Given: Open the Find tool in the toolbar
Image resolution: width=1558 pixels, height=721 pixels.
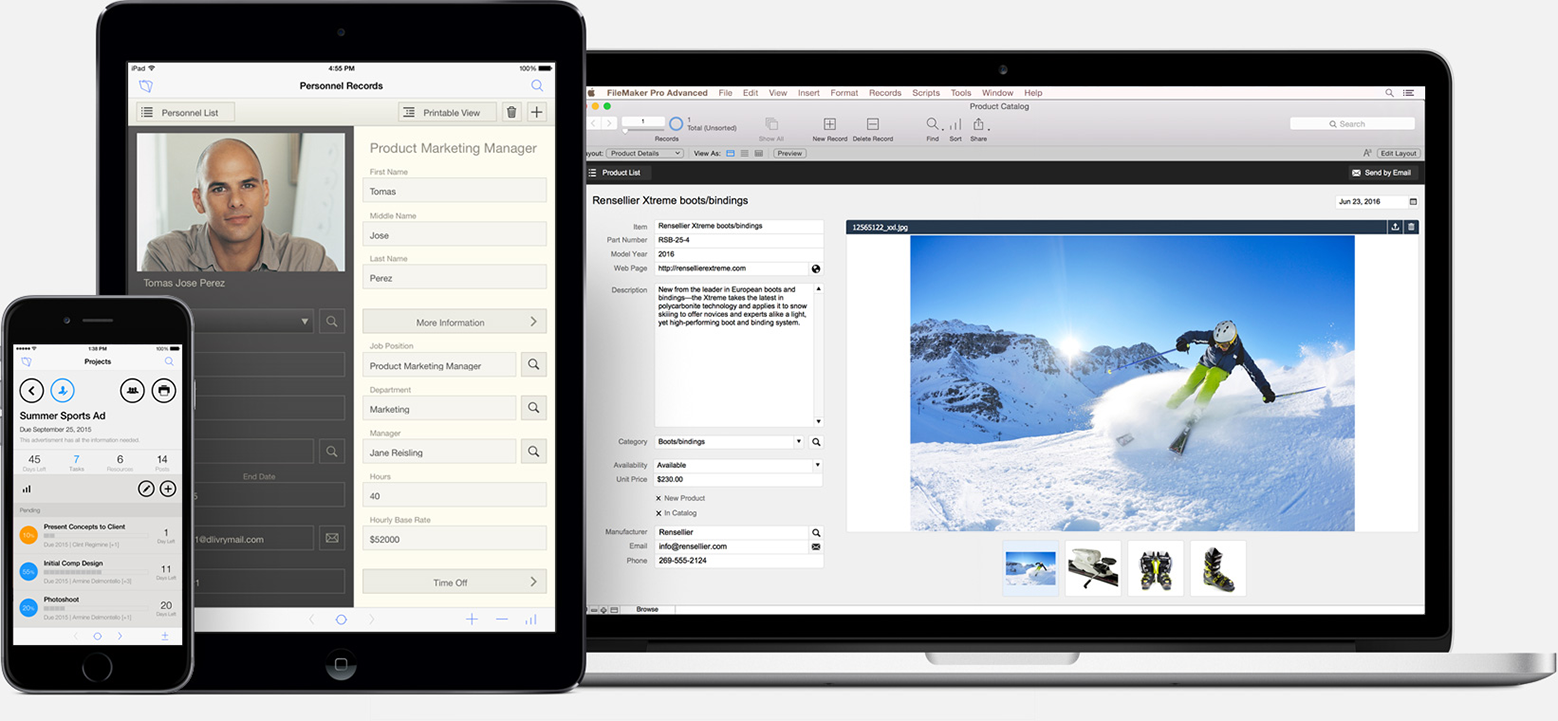Looking at the screenshot, I should coord(932,125).
